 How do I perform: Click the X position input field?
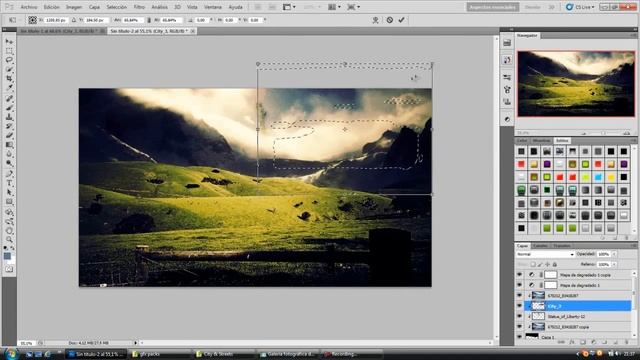coord(56,20)
